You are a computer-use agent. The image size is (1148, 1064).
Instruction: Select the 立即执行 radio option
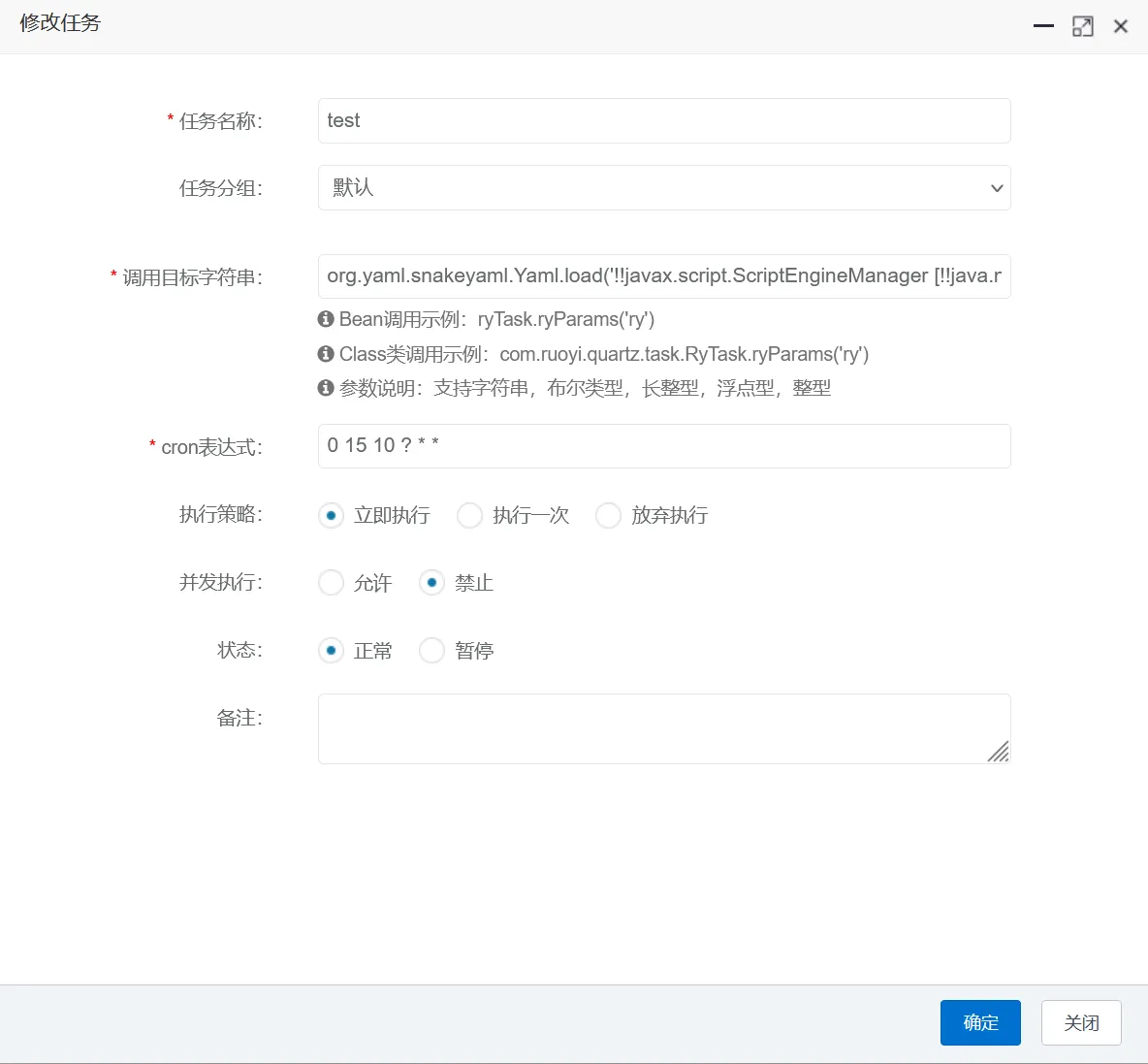pos(331,516)
